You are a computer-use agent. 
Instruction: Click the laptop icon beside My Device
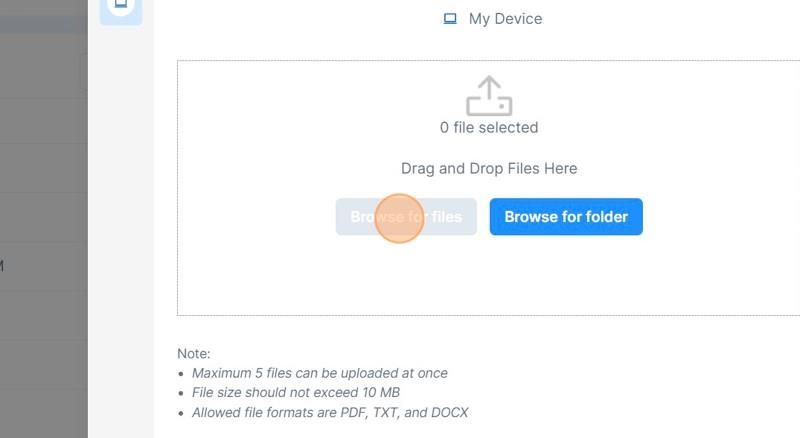coord(449,19)
